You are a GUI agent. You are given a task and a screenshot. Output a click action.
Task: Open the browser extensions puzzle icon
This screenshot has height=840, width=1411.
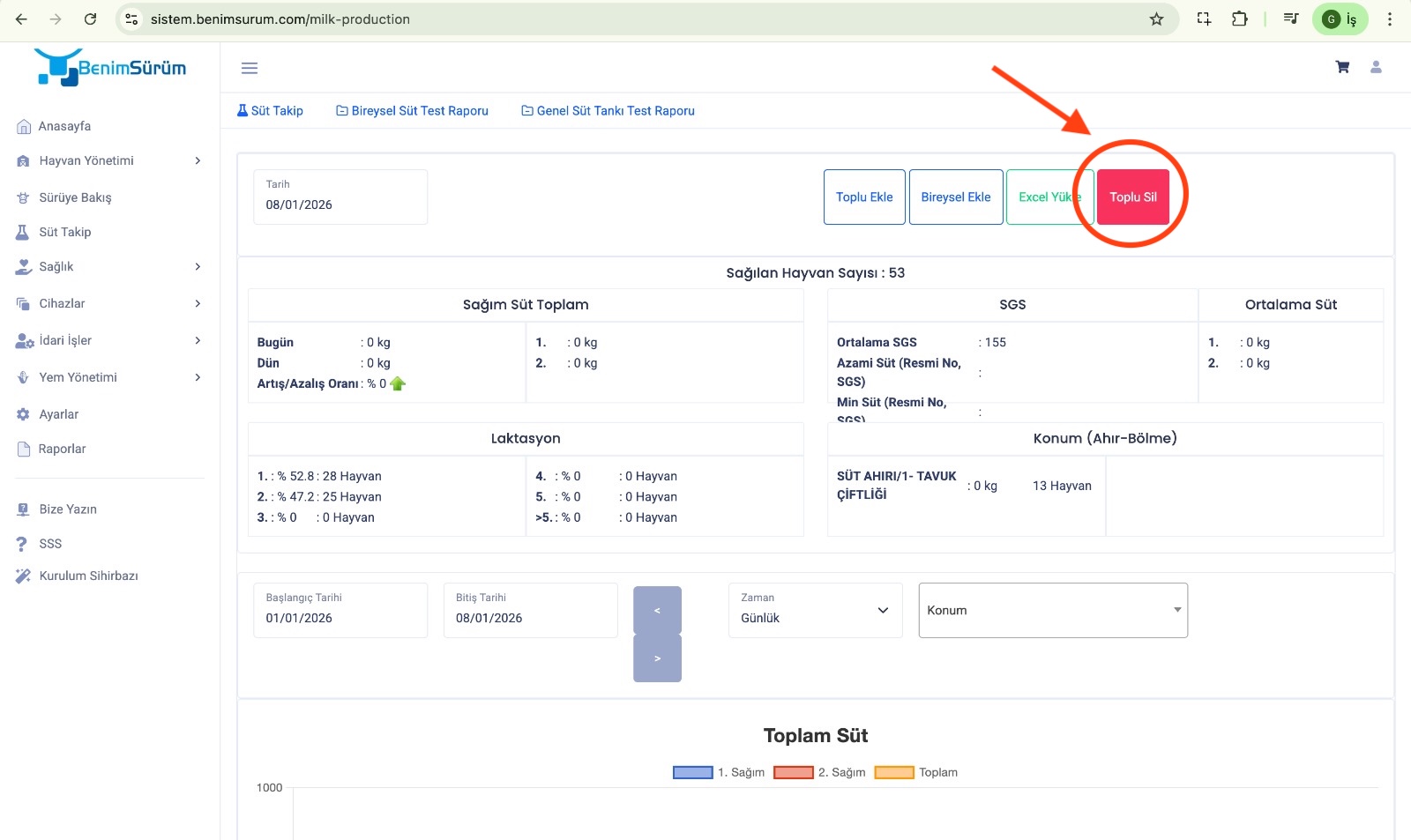click(1239, 19)
